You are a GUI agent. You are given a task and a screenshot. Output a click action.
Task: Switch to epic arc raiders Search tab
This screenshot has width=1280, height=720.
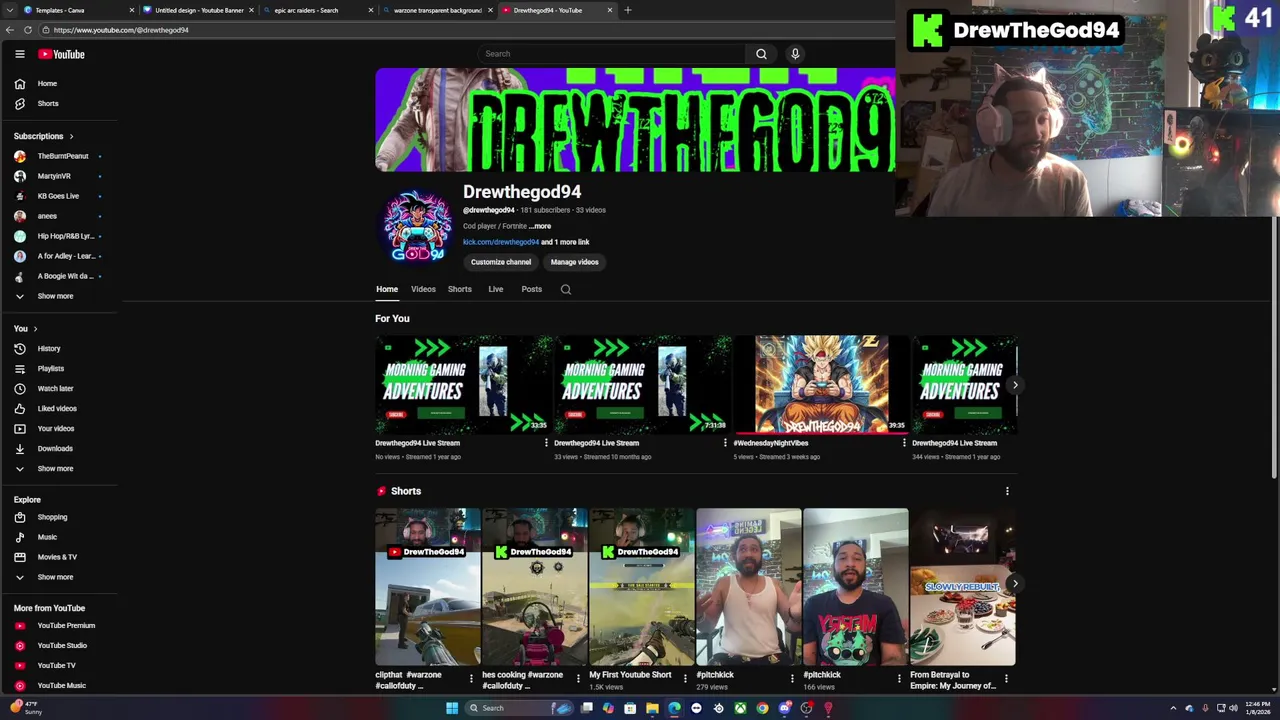pos(318,10)
